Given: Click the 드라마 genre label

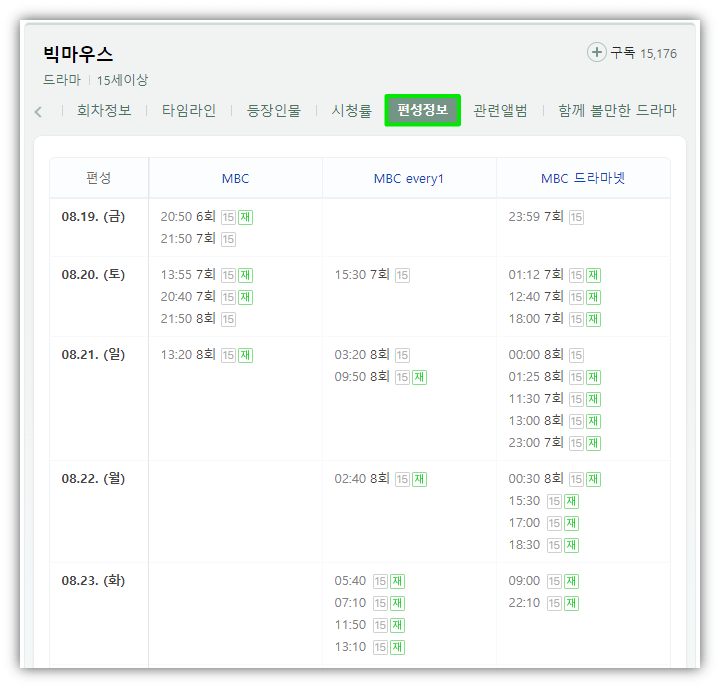Looking at the screenshot, I should [62, 80].
